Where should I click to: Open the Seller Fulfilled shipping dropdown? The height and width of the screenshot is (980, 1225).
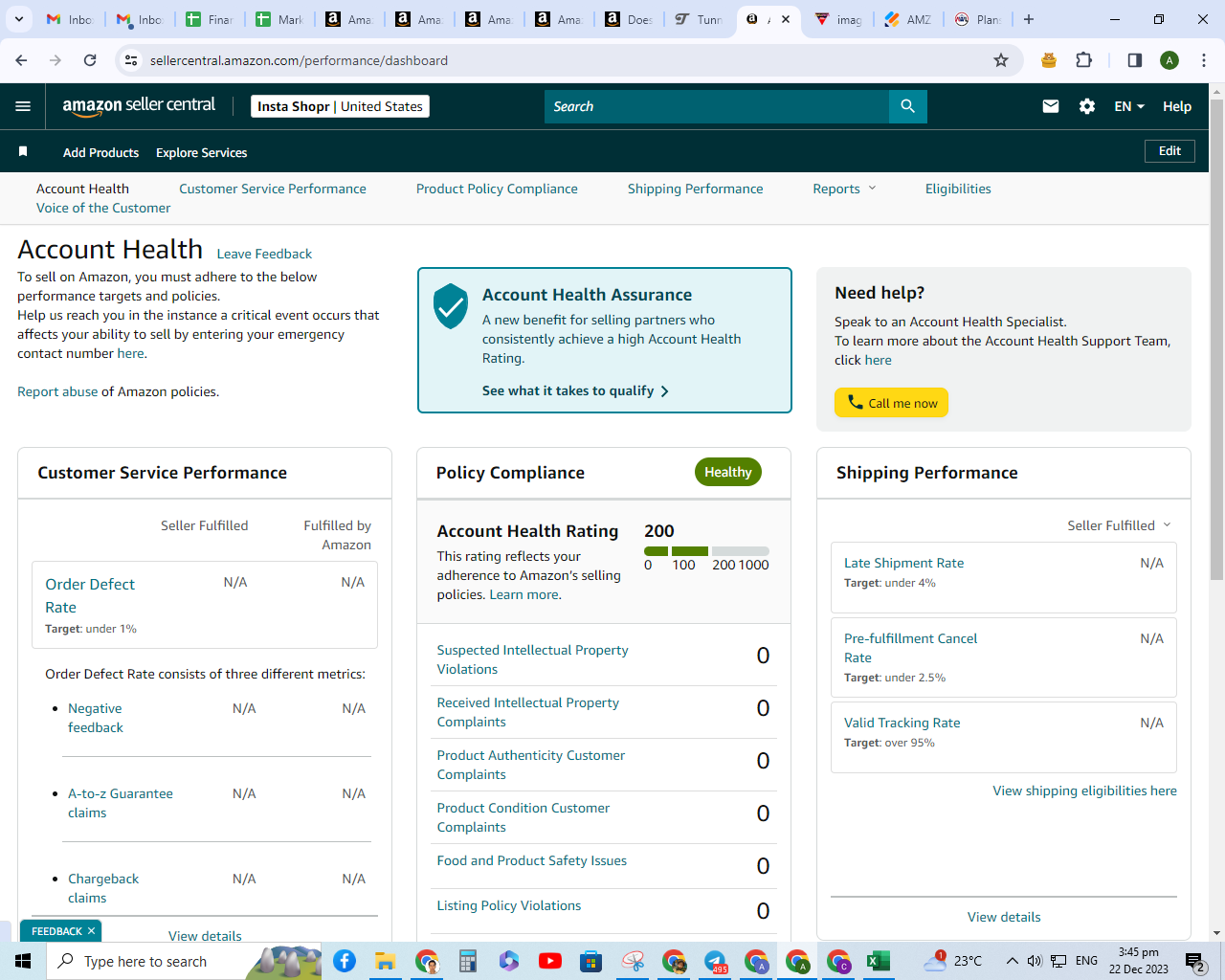(1119, 525)
